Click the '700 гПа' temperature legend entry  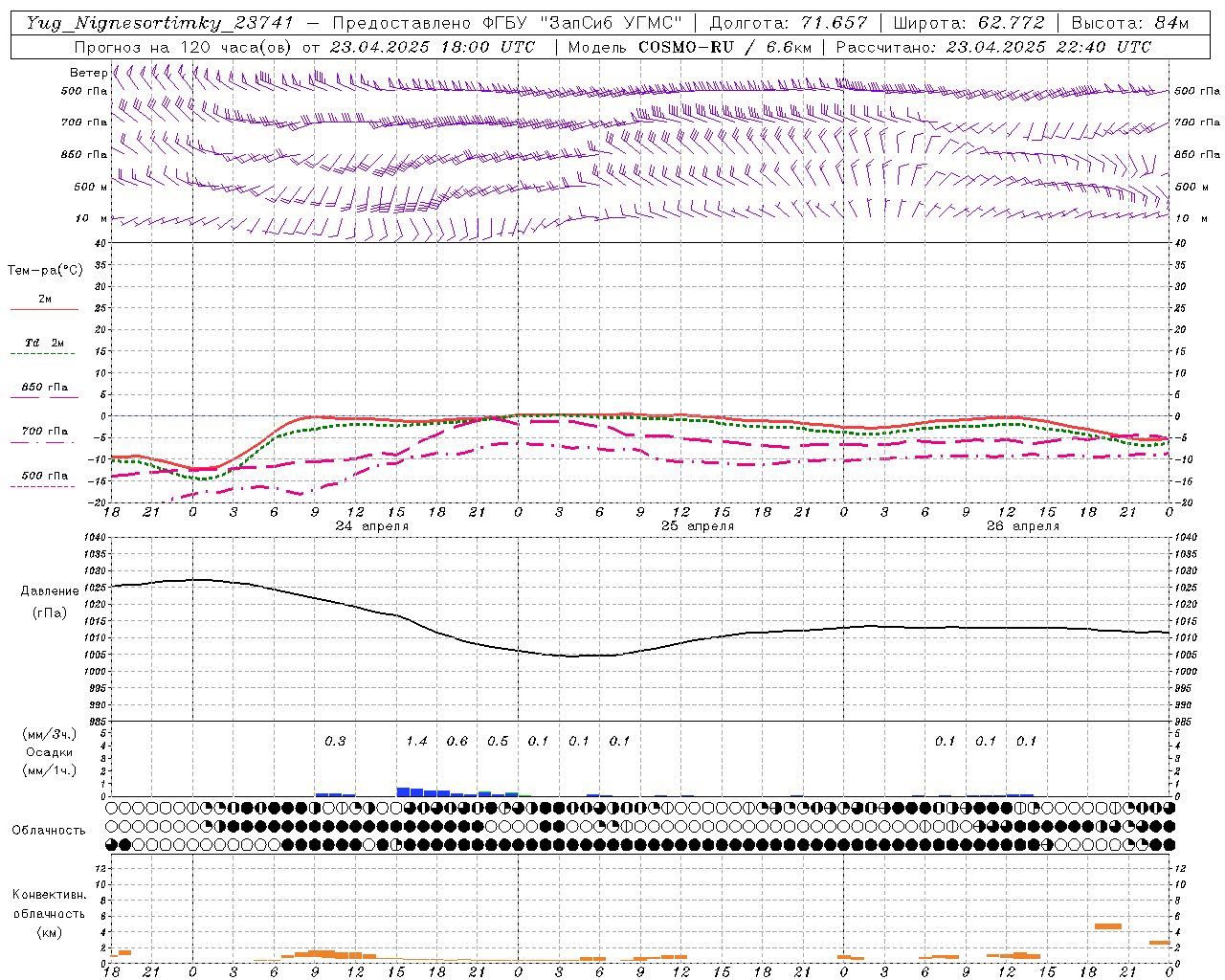point(45,431)
